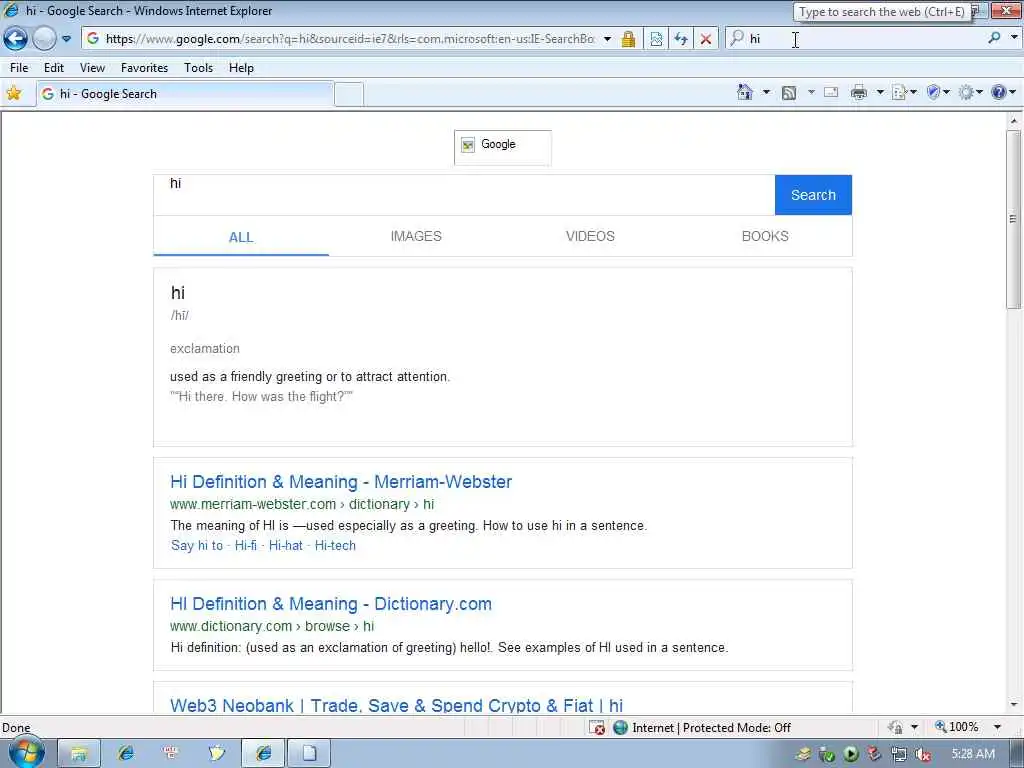
Task: Click the browser search box containing hi
Action: point(862,39)
